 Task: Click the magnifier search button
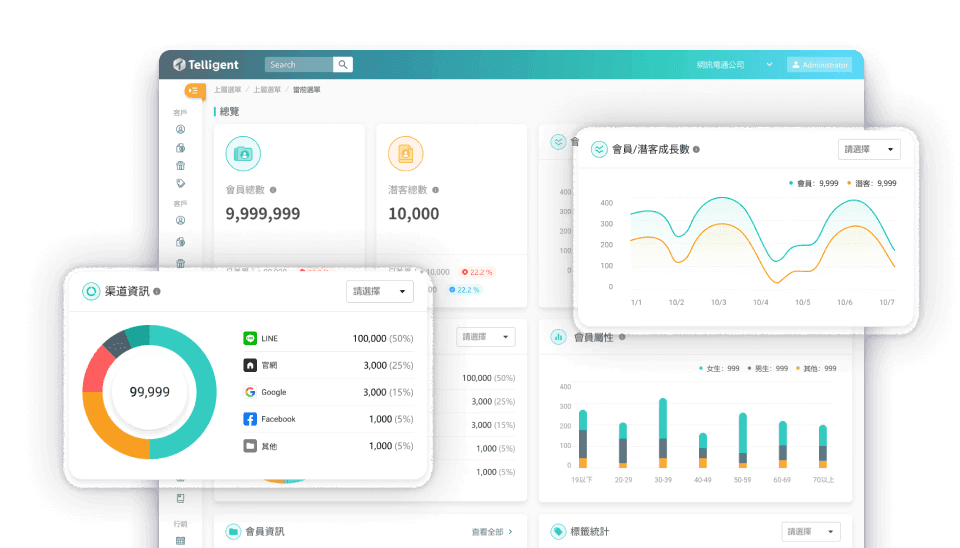[x=343, y=64]
